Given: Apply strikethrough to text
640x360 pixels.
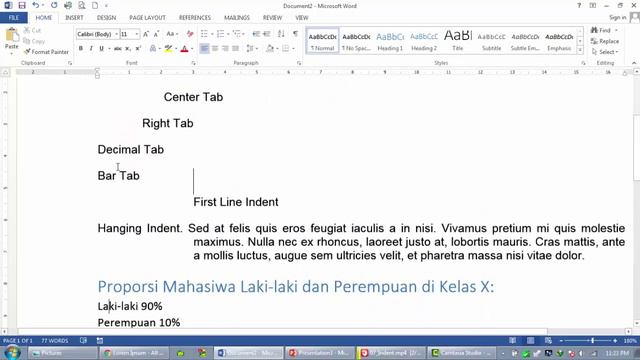Looking at the screenshot, I should coord(118,49).
